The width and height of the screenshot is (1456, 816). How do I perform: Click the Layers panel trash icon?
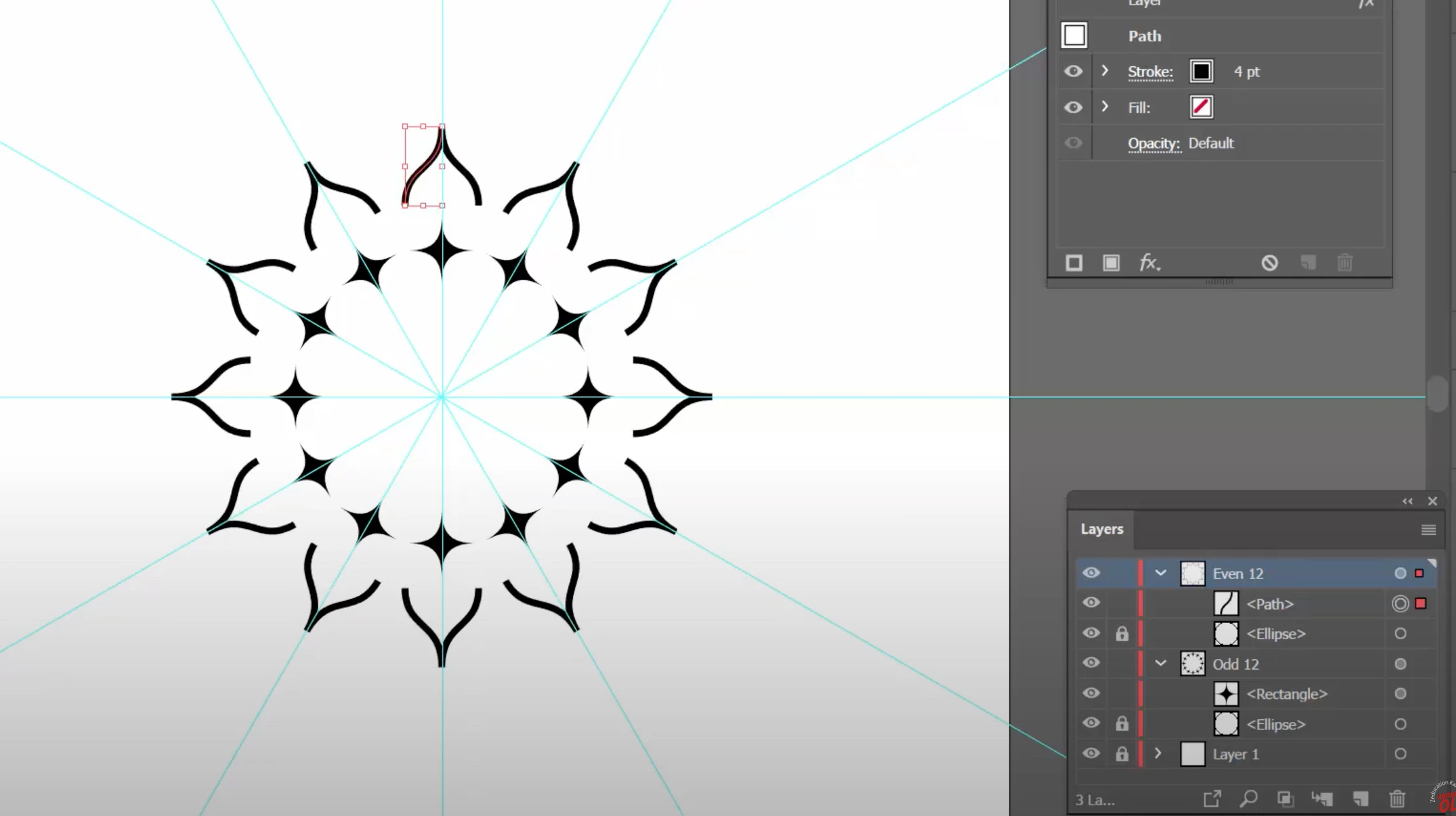click(x=1397, y=798)
